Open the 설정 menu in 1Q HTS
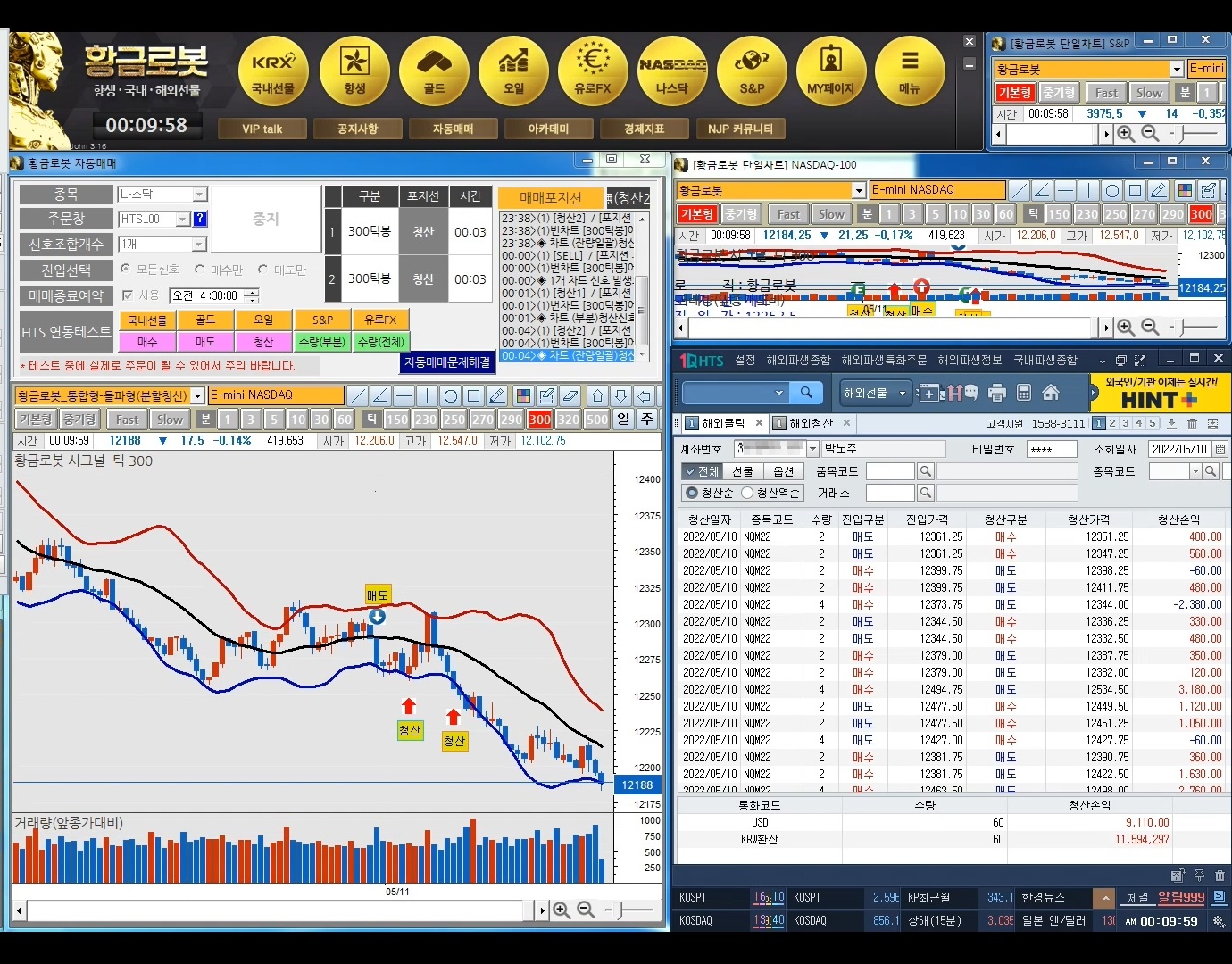Screen dimensions: 1232x964 (x=745, y=360)
